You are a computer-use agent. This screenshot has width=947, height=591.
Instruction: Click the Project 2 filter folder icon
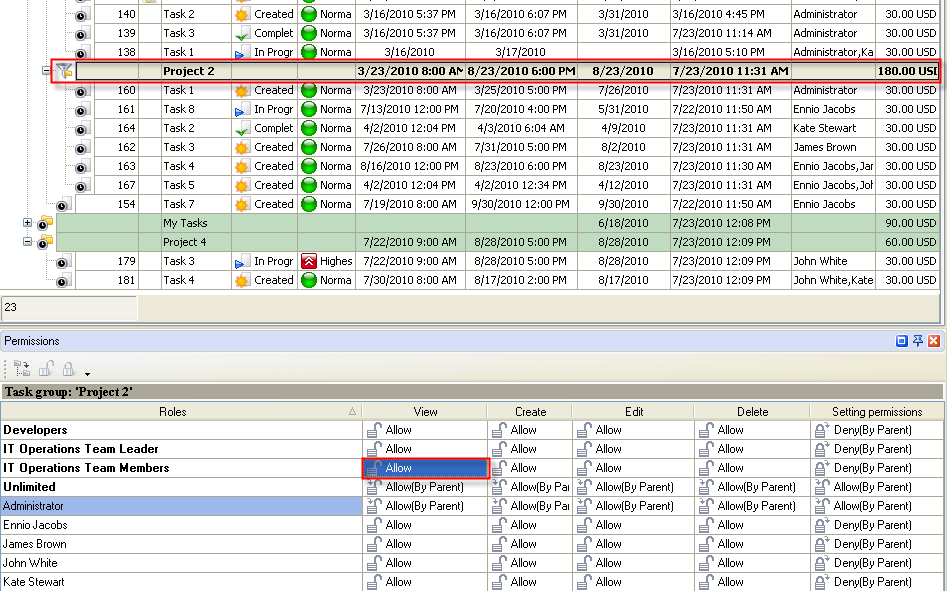point(64,71)
